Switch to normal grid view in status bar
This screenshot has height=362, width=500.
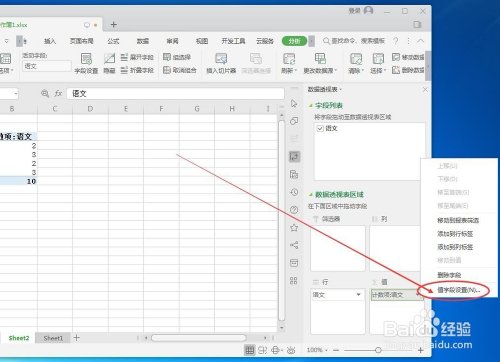coord(249,350)
